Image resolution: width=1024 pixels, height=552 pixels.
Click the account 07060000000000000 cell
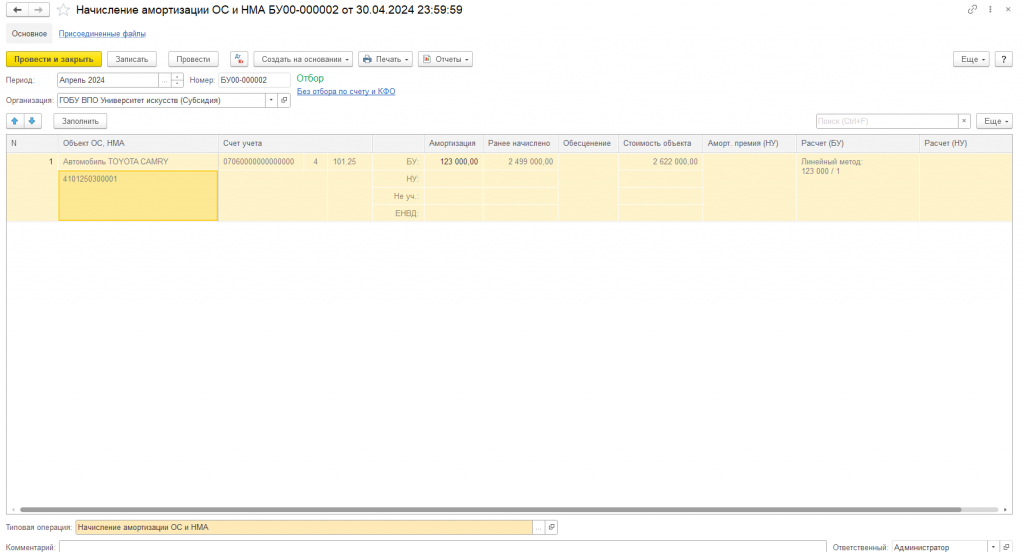coord(261,161)
